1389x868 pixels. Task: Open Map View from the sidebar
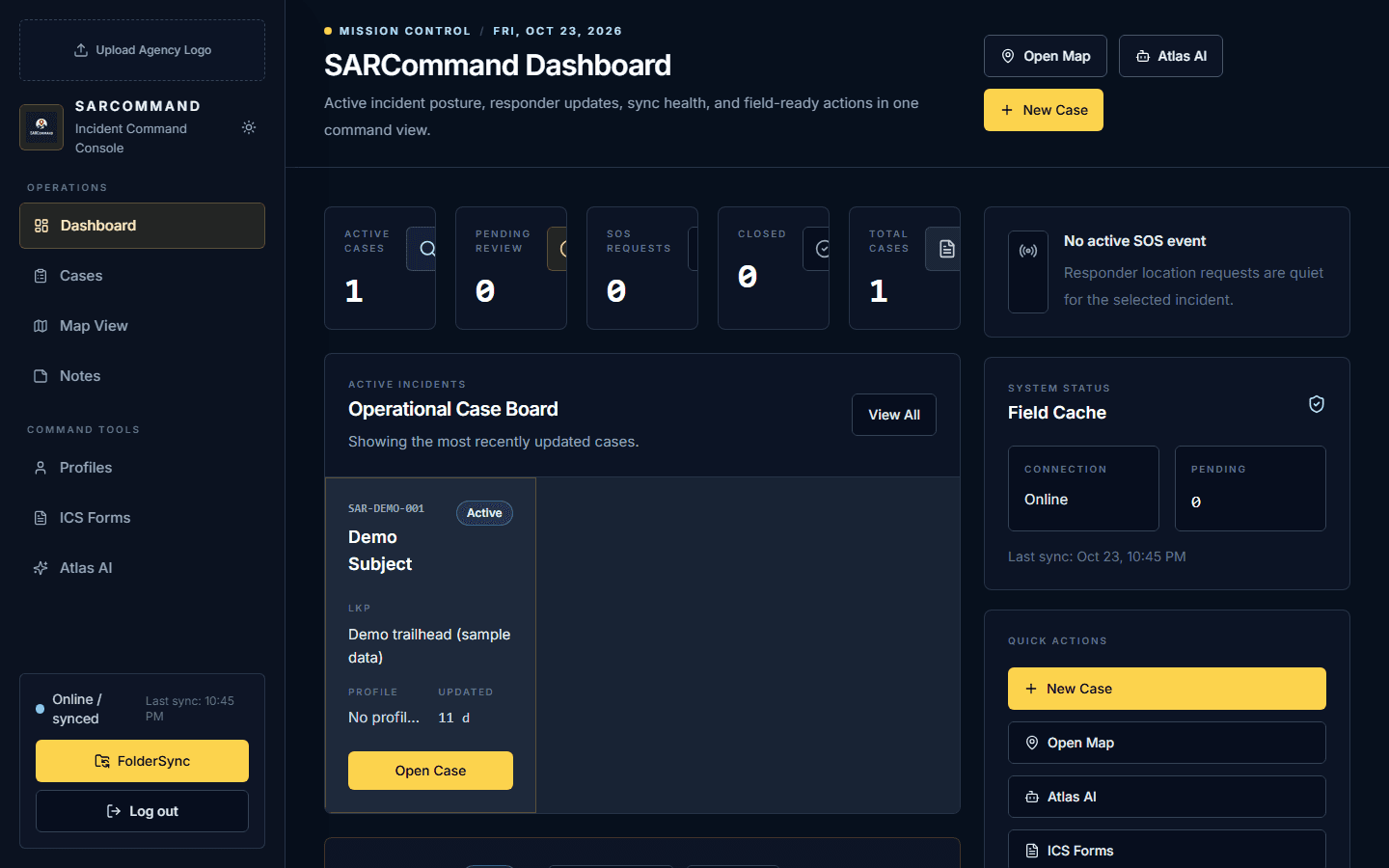pos(143,326)
